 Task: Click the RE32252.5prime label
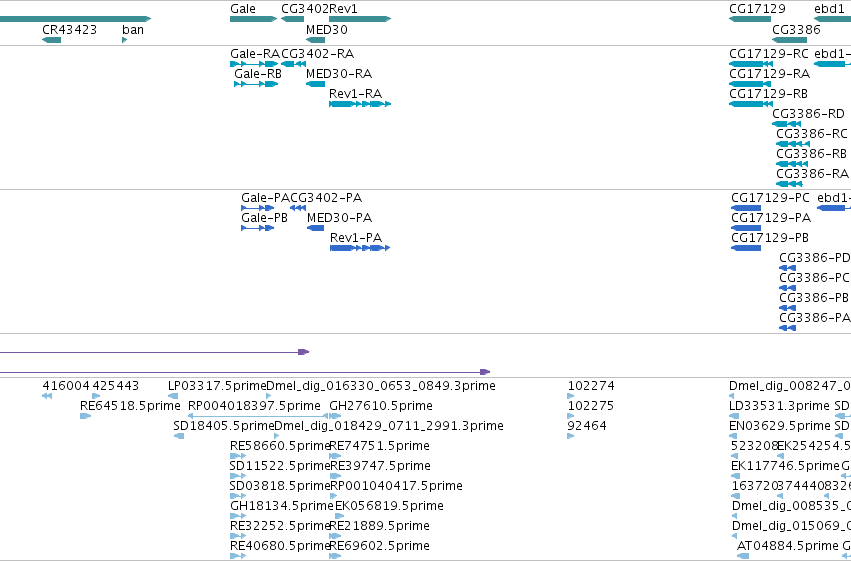coord(280,527)
